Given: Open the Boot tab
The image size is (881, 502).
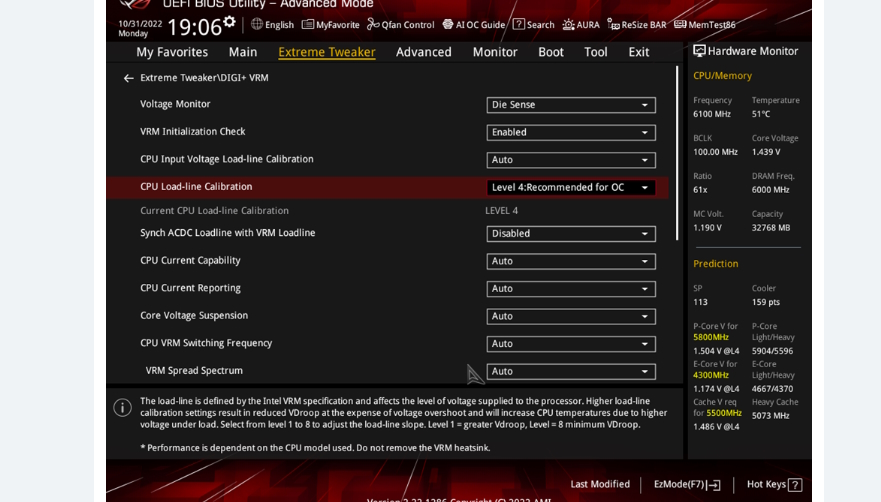Looking at the screenshot, I should tap(551, 52).
